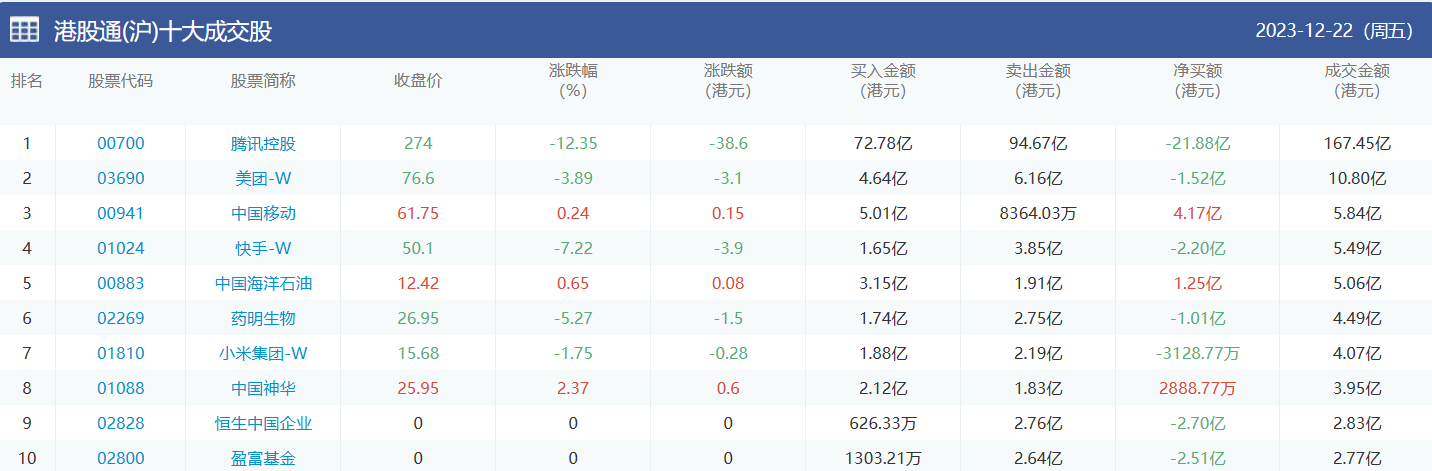
Task: Select 中国移动 stock link
Action: click(x=263, y=213)
